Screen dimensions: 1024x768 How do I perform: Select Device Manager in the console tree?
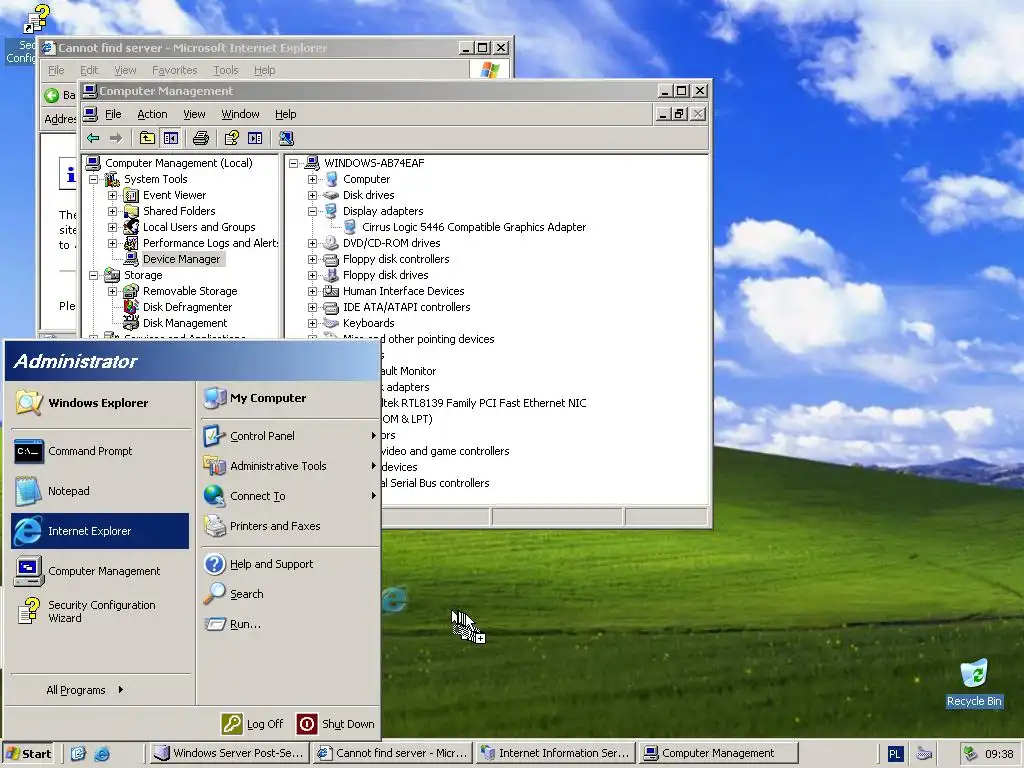[x=181, y=259]
